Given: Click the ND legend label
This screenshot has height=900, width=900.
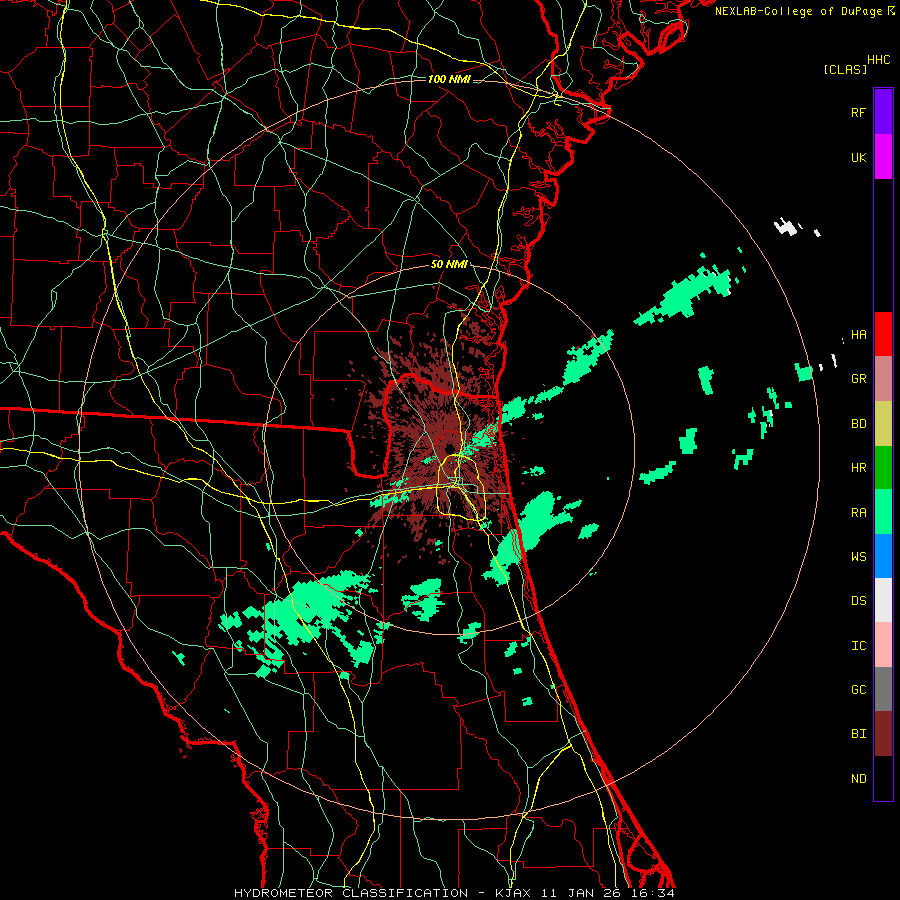Looking at the screenshot, I should point(858,779).
